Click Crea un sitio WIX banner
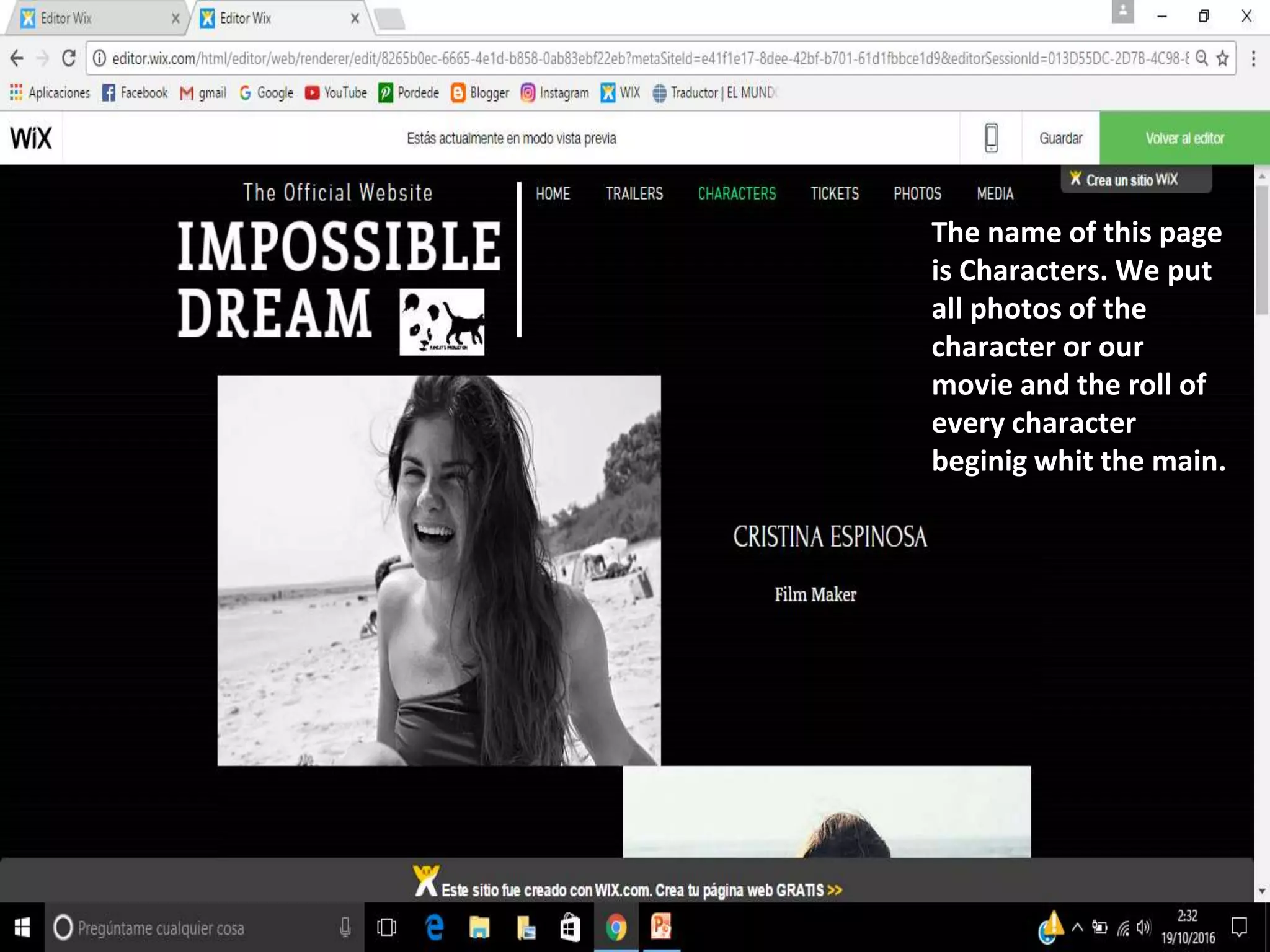 pos(1135,180)
